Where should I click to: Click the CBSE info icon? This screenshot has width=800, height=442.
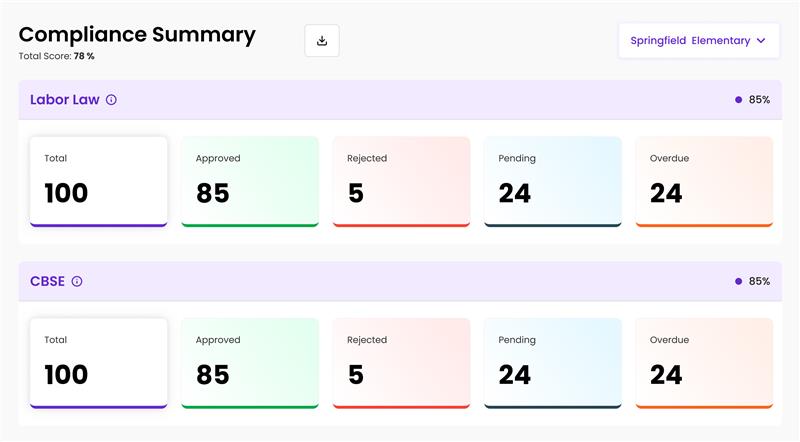(77, 282)
